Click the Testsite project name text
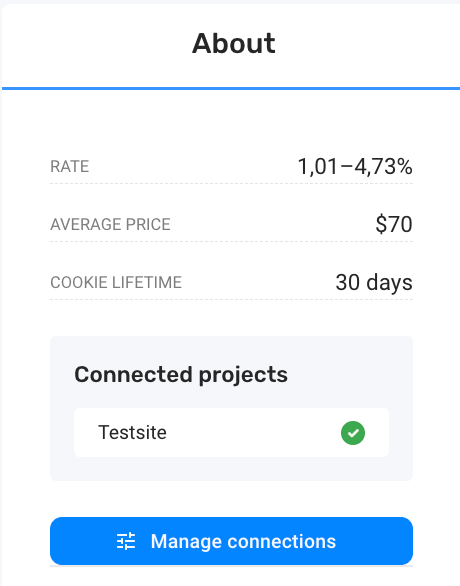 132,432
